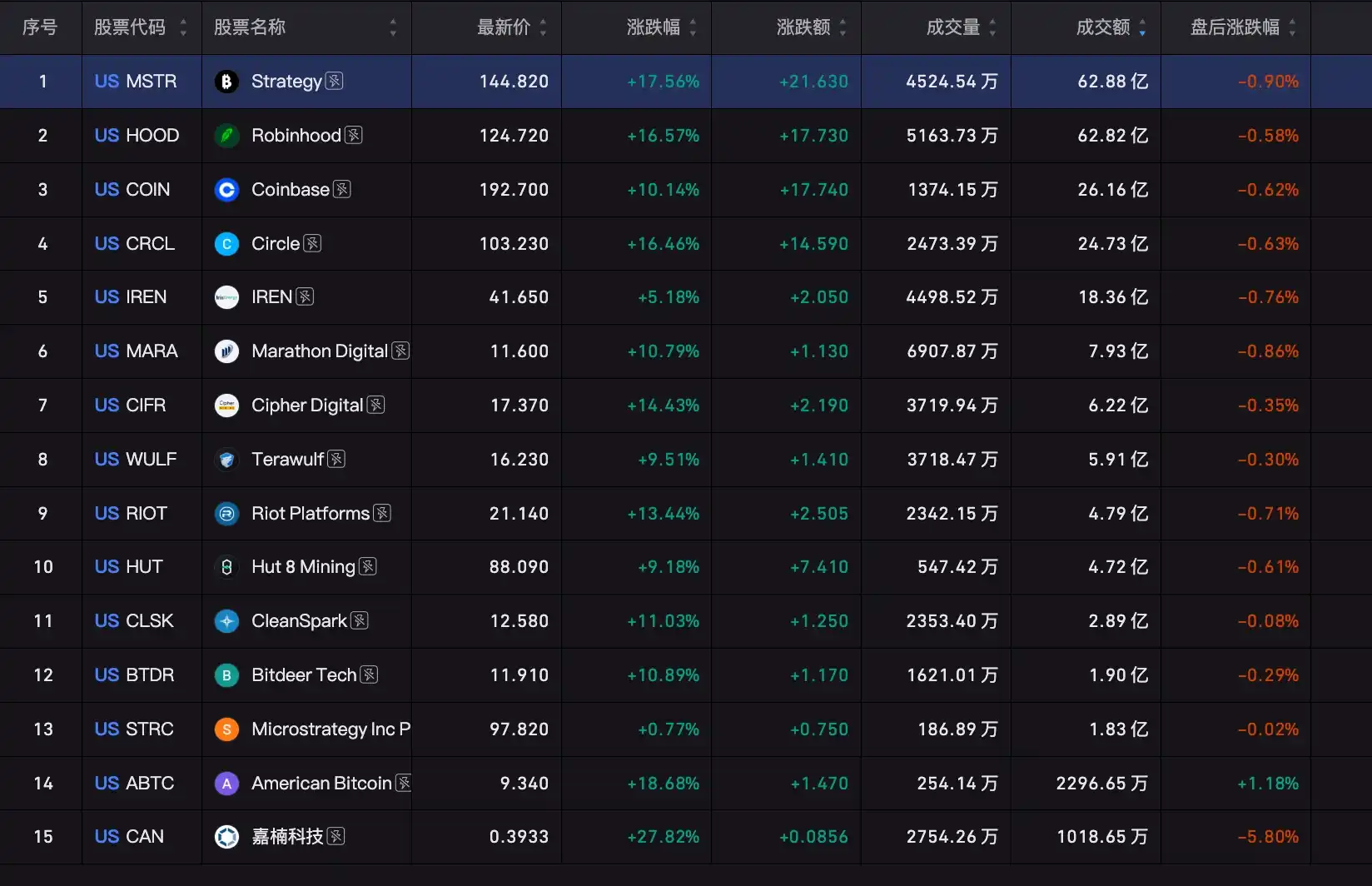
Task: Click the 成交额 column header label
Action: pyautogui.click(x=1103, y=27)
